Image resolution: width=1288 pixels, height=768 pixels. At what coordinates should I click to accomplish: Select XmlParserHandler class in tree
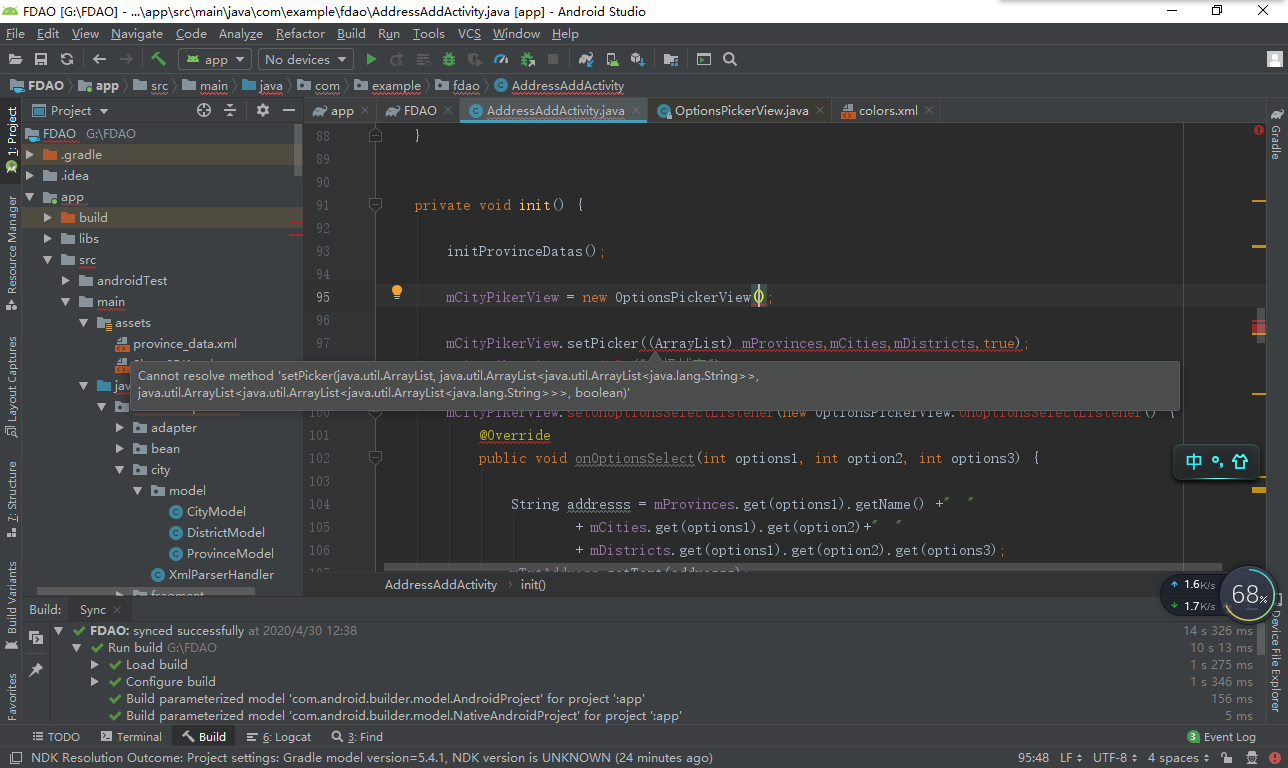point(221,574)
